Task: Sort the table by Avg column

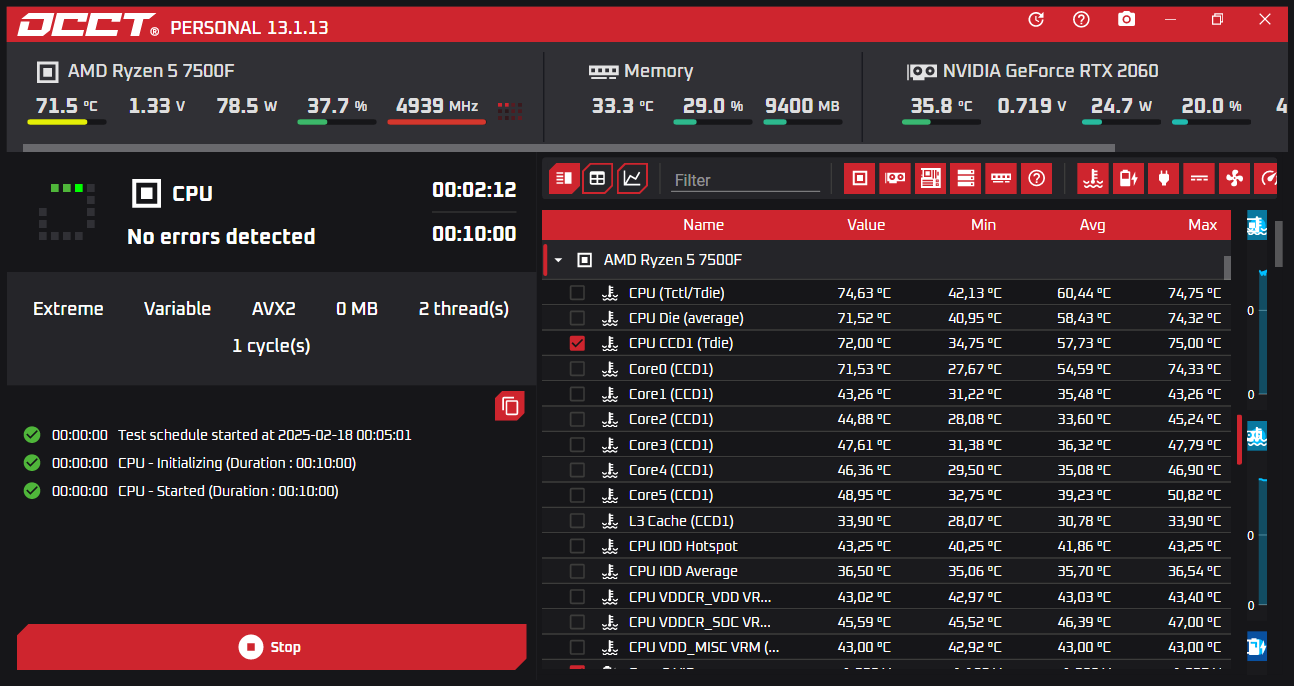Action: click(x=1092, y=225)
